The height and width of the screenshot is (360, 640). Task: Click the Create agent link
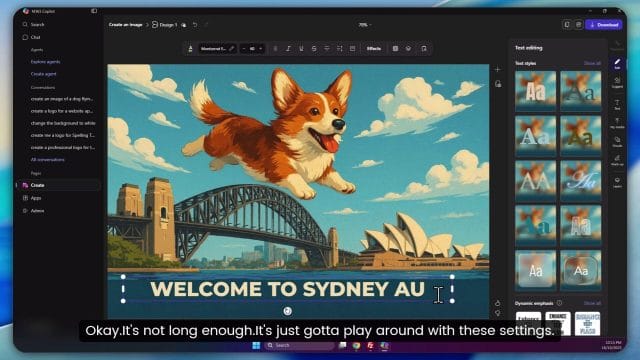[x=43, y=74]
